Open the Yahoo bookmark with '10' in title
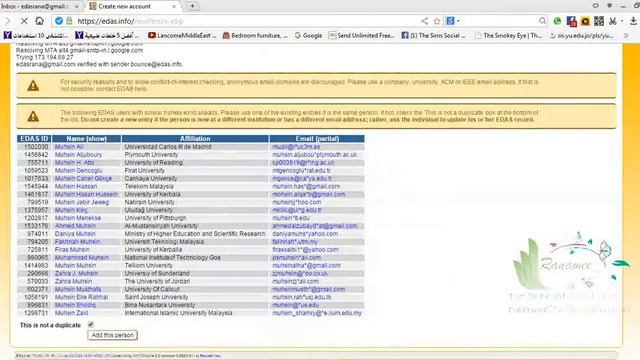Screen dimensions: 640x360 (36, 36)
